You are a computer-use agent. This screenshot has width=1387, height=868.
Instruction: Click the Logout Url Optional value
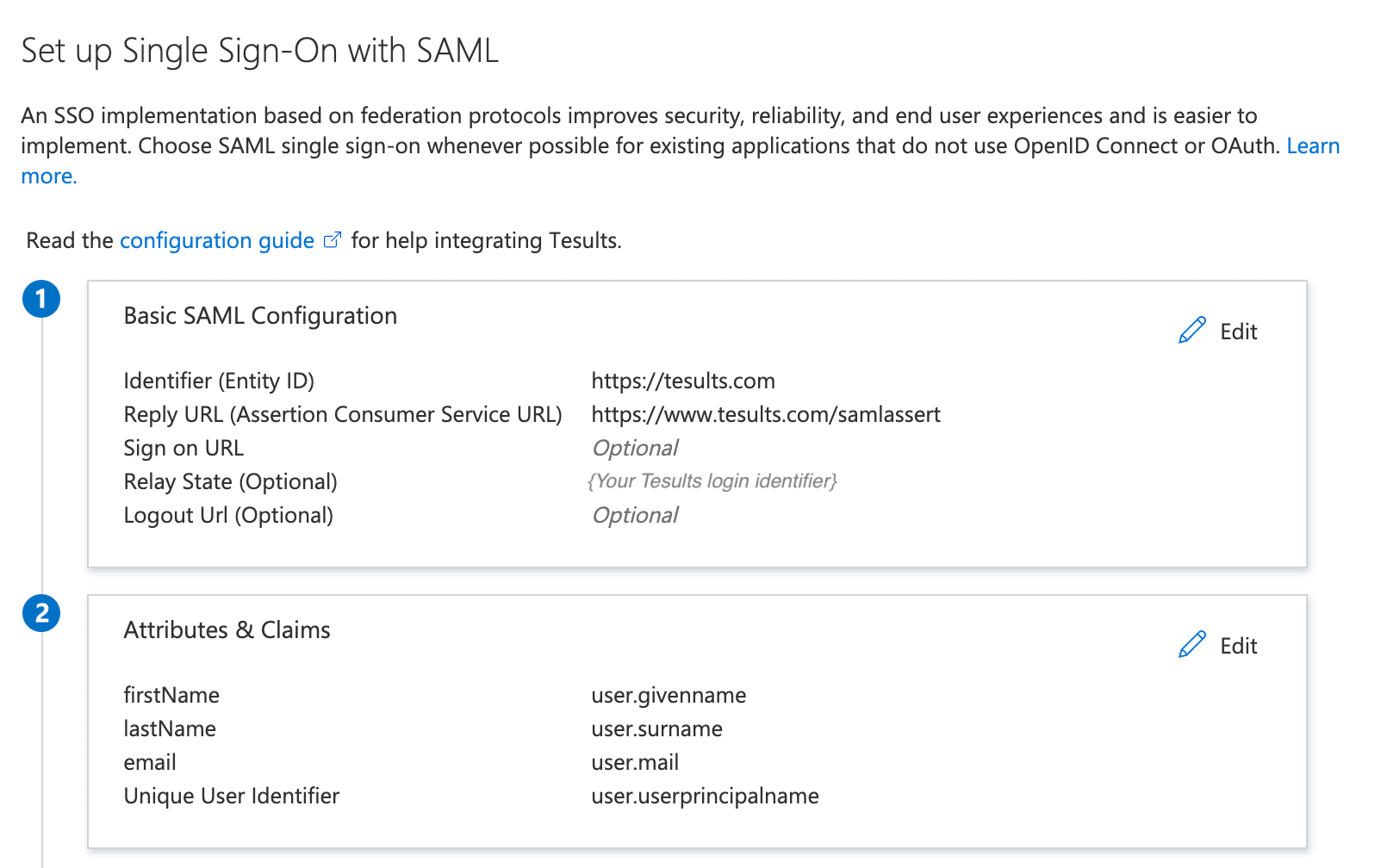click(635, 515)
